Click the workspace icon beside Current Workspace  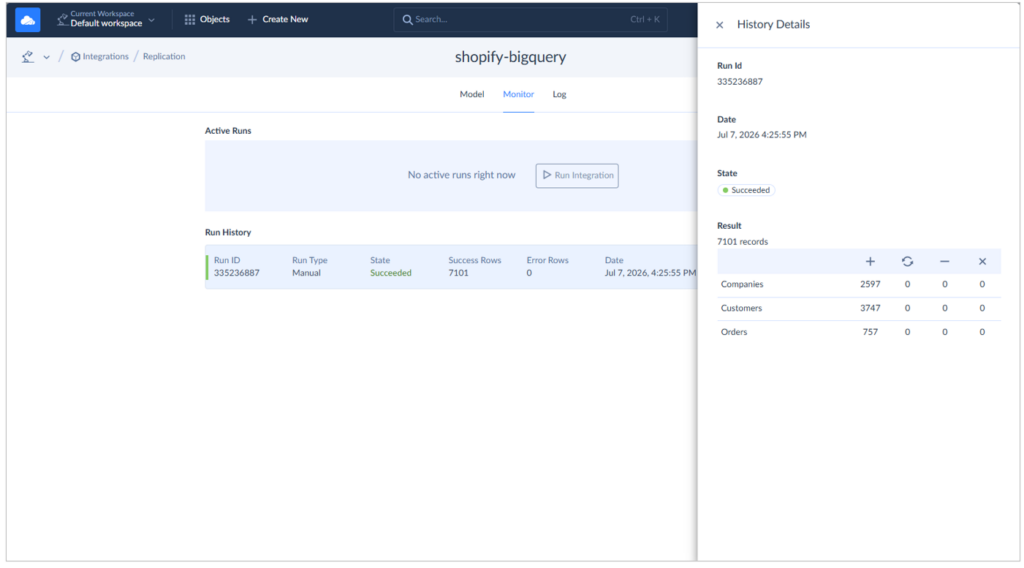point(62,20)
